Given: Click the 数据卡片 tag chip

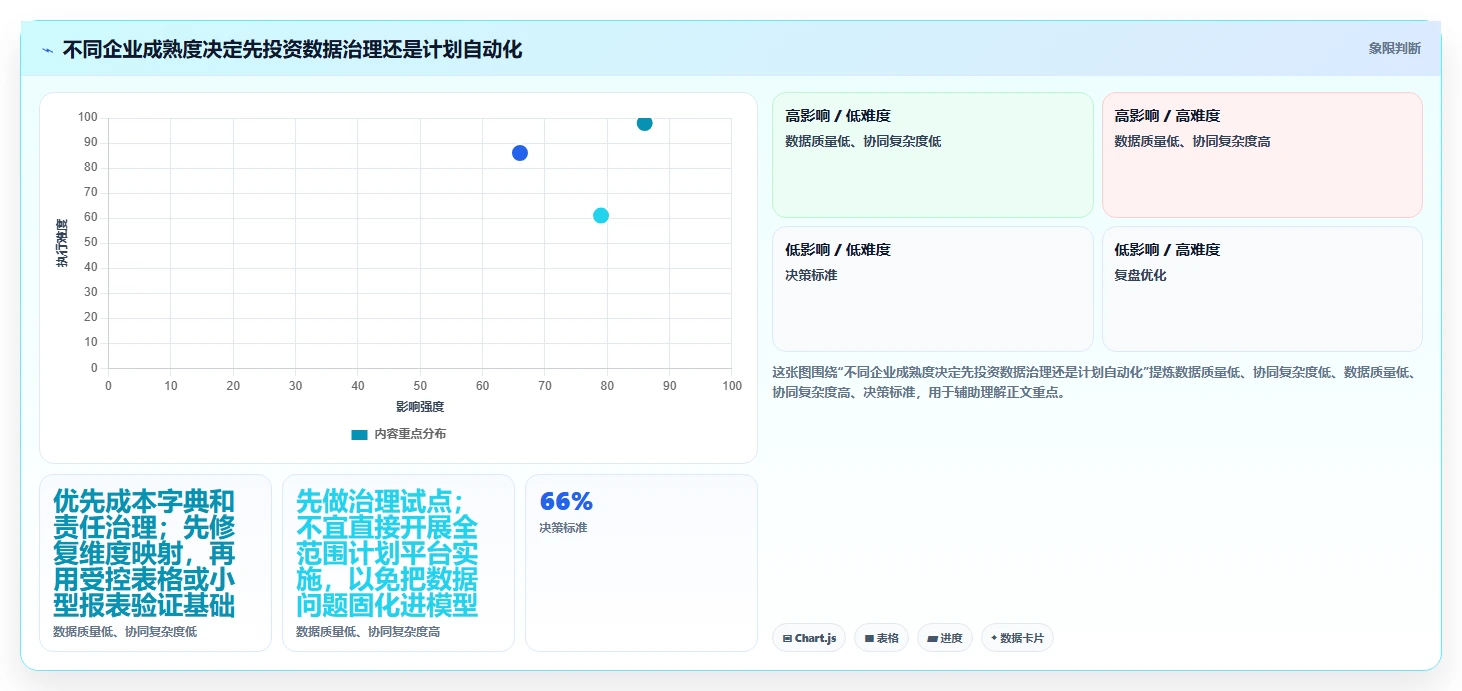Looking at the screenshot, I should tap(1017, 638).
